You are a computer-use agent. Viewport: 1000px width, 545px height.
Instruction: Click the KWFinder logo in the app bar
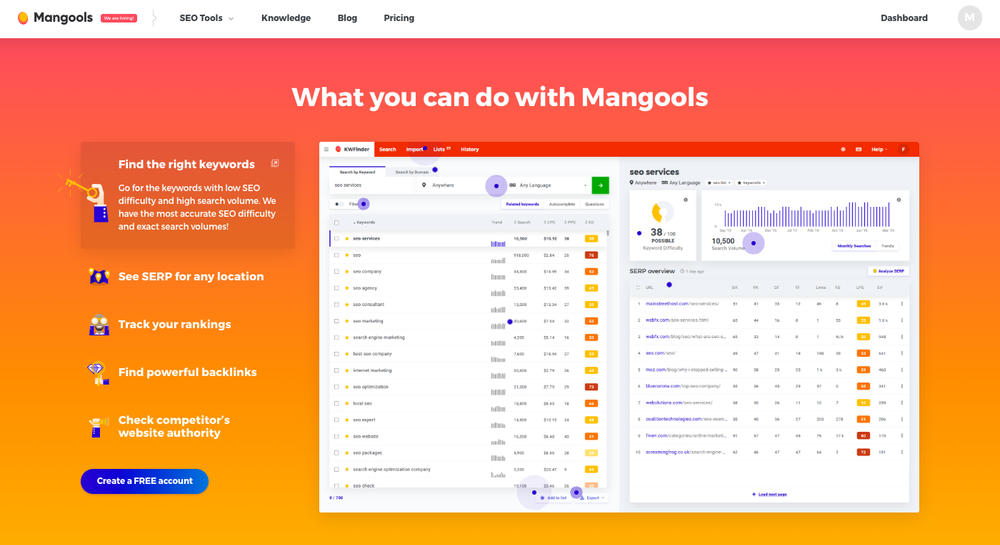click(352, 149)
